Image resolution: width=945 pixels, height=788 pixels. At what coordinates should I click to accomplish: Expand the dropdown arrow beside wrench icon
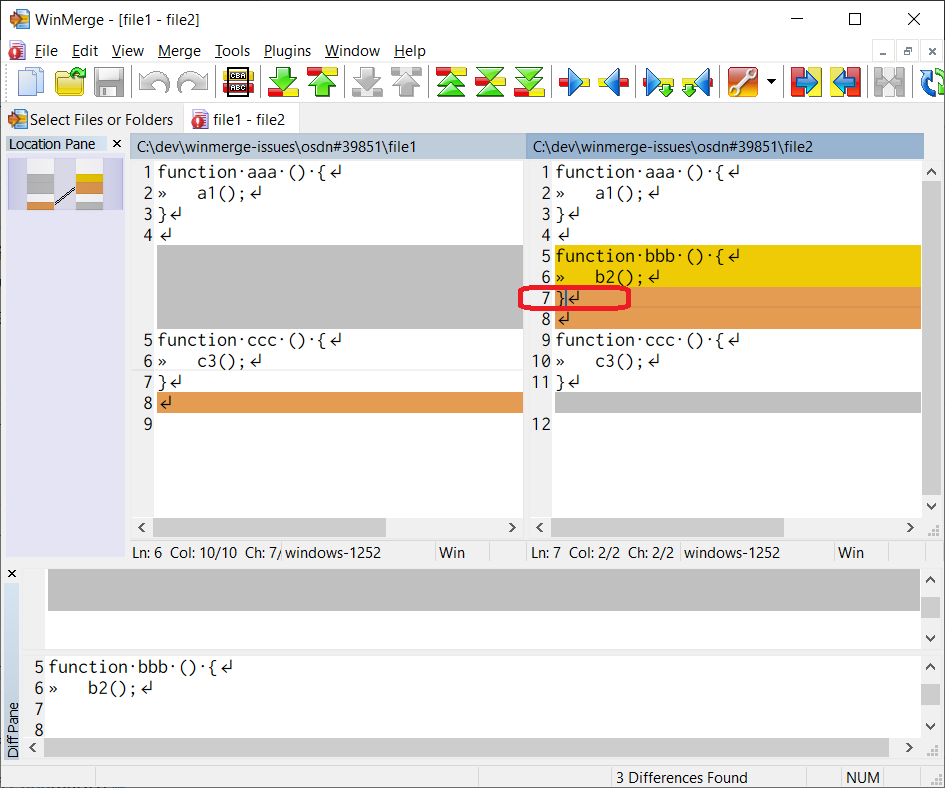[771, 83]
